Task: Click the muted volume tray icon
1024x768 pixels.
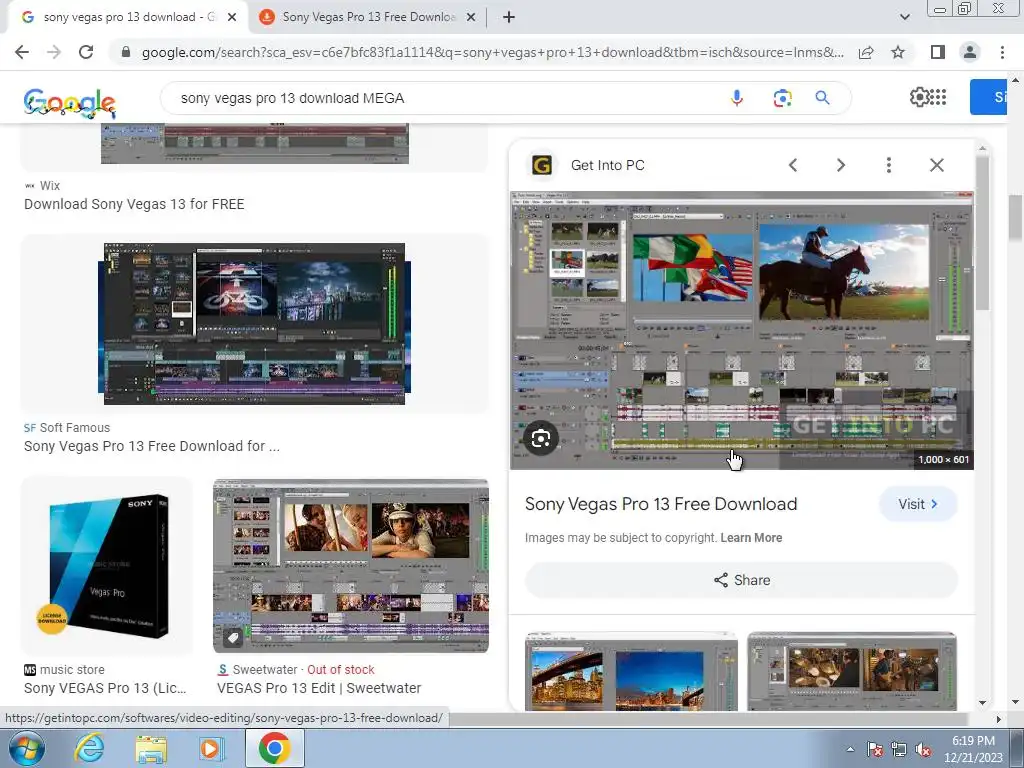Action: [x=923, y=750]
